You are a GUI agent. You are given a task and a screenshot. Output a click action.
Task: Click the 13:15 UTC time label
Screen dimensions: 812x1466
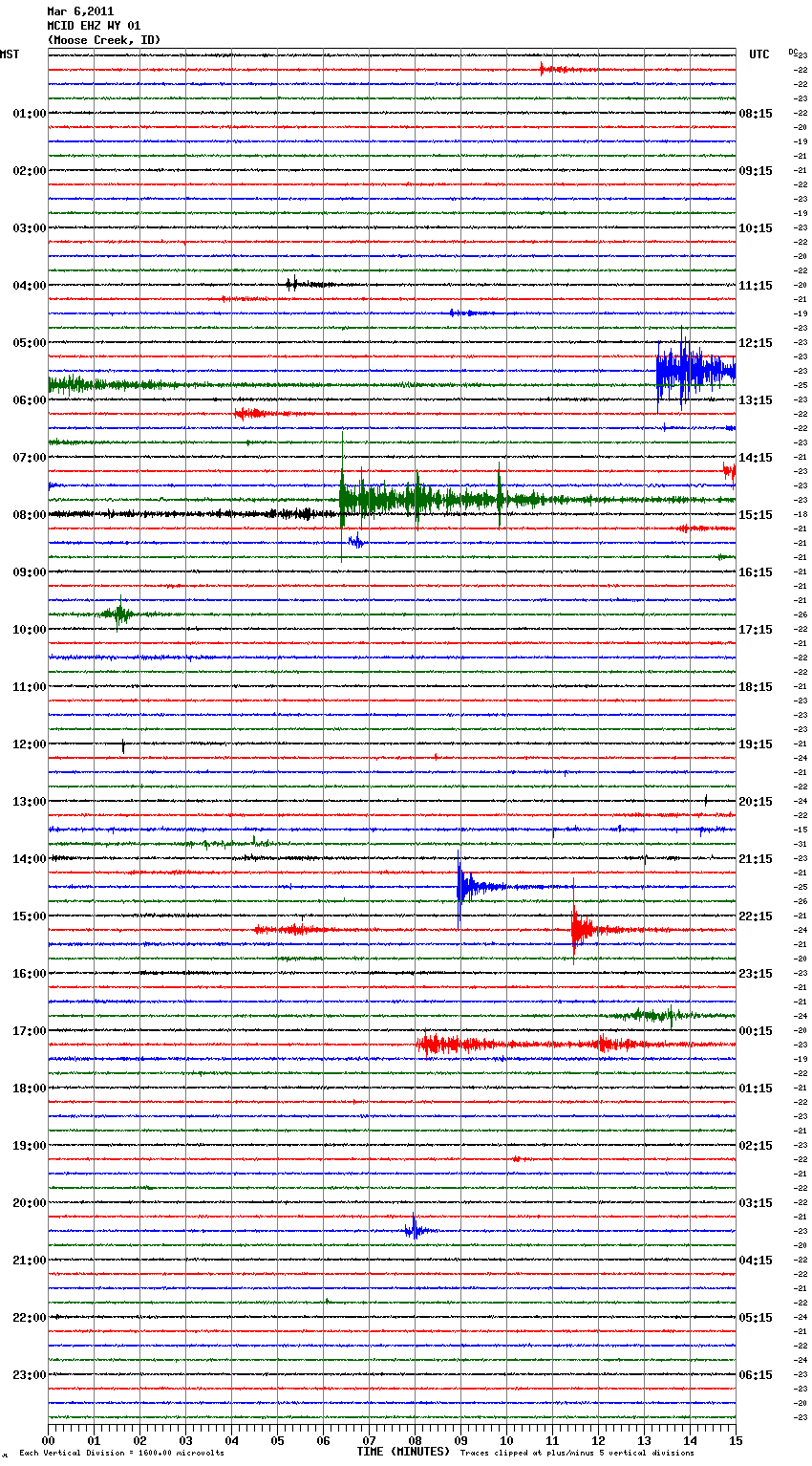756,400
